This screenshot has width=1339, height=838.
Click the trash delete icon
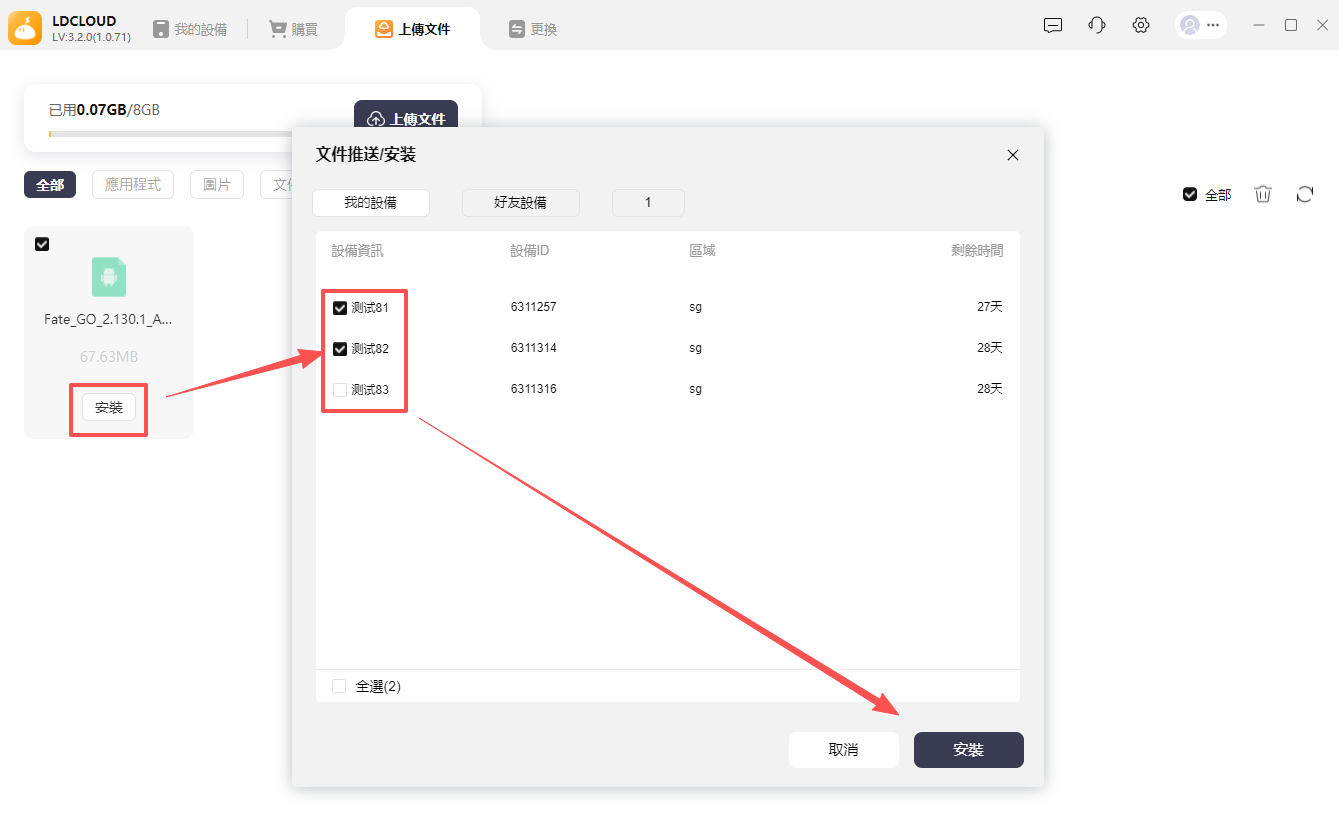pyautogui.click(x=1263, y=194)
